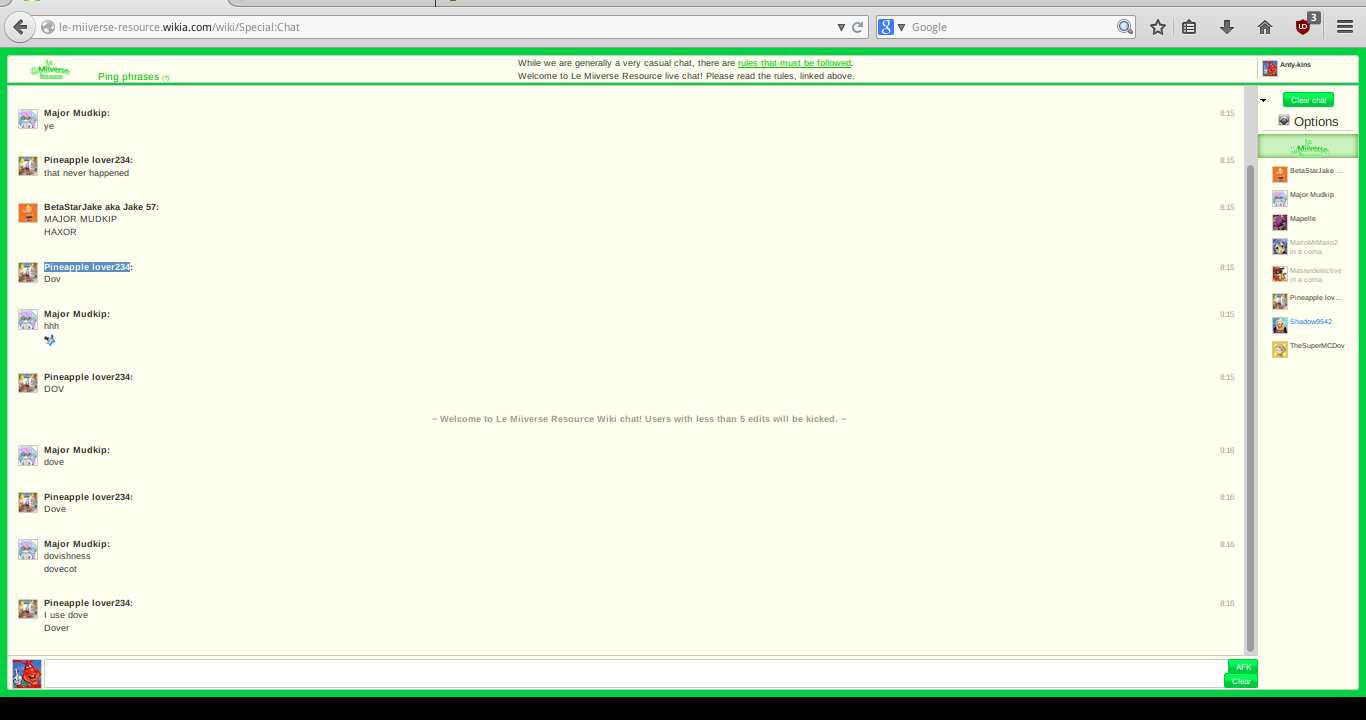The height and width of the screenshot is (720, 1366).
Task: Click TheSuperMCDov's avatar in user list
Action: point(1280,349)
